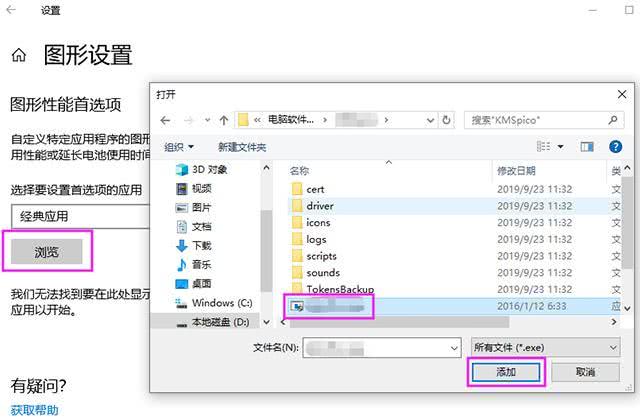
Task: Click the horizontal scrollbar of file list
Action: [x=399, y=322]
